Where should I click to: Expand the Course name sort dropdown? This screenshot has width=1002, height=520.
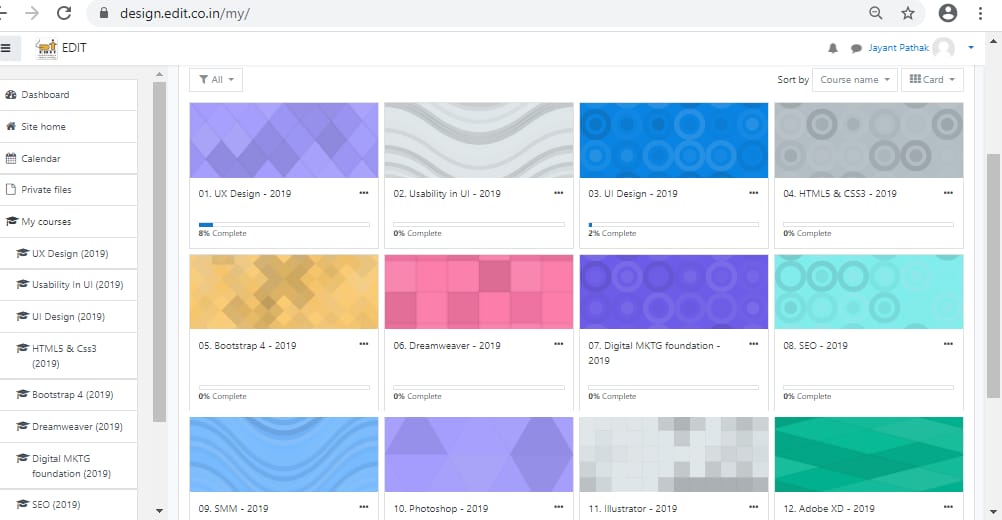(853, 80)
